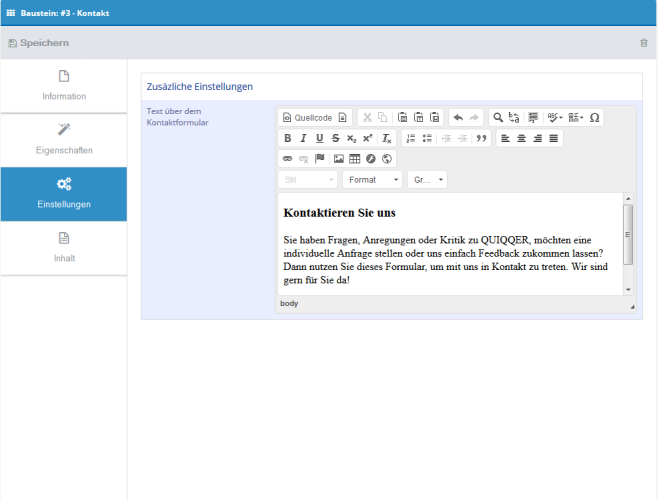Image resolution: width=667 pixels, height=500 pixels.
Task: Click the anchor flag icon
Action: 320,158
